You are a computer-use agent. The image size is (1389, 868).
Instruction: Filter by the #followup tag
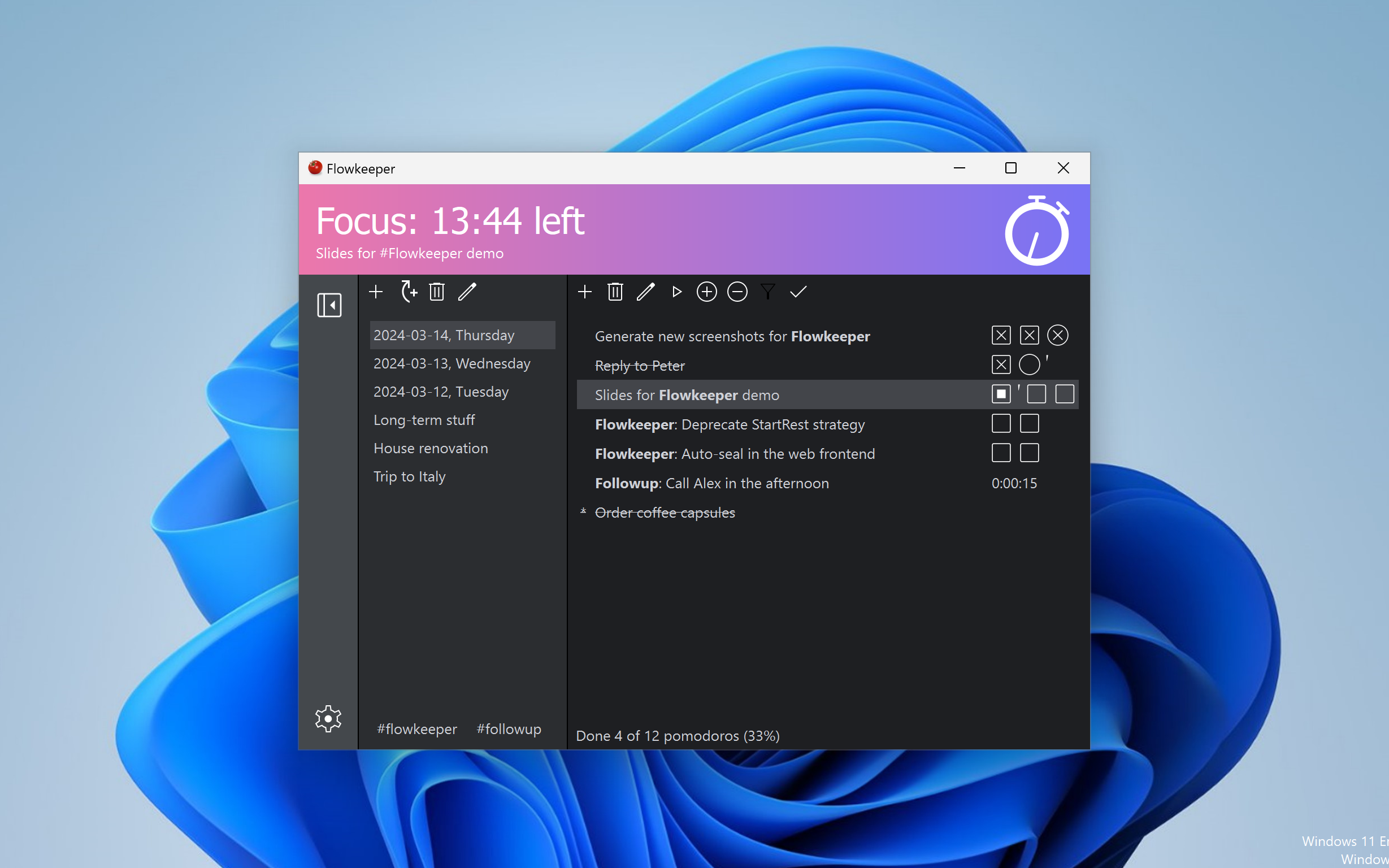(x=509, y=729)
